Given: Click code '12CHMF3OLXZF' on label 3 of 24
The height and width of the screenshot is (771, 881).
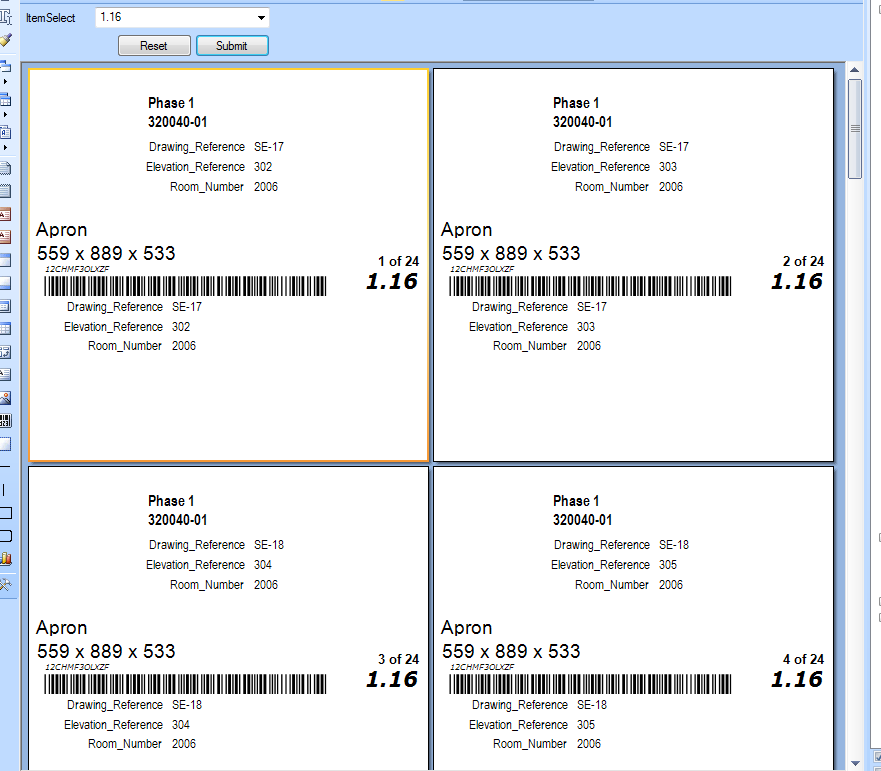Looking at the screenshot, I should (78, 667).
